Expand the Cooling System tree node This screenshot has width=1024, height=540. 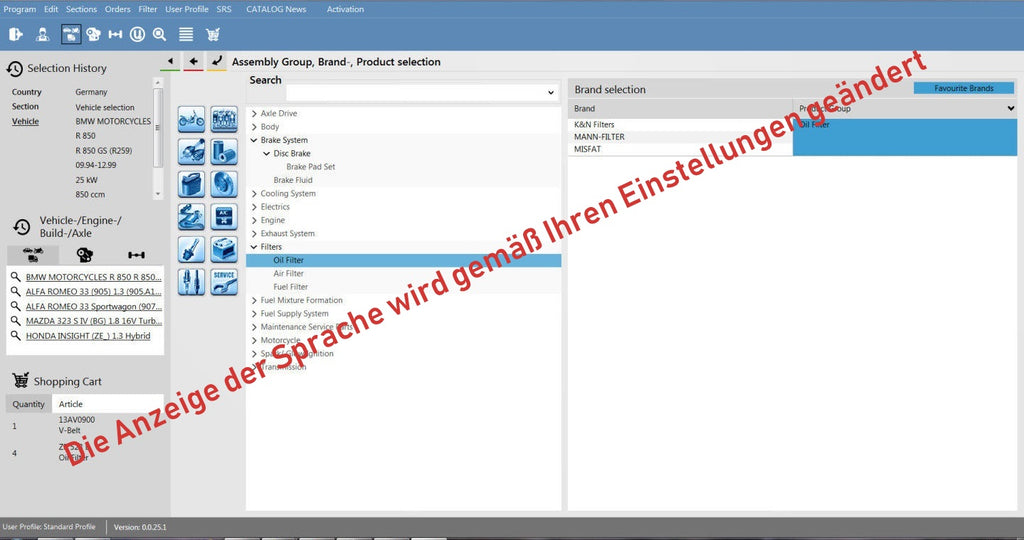(254, 194)
